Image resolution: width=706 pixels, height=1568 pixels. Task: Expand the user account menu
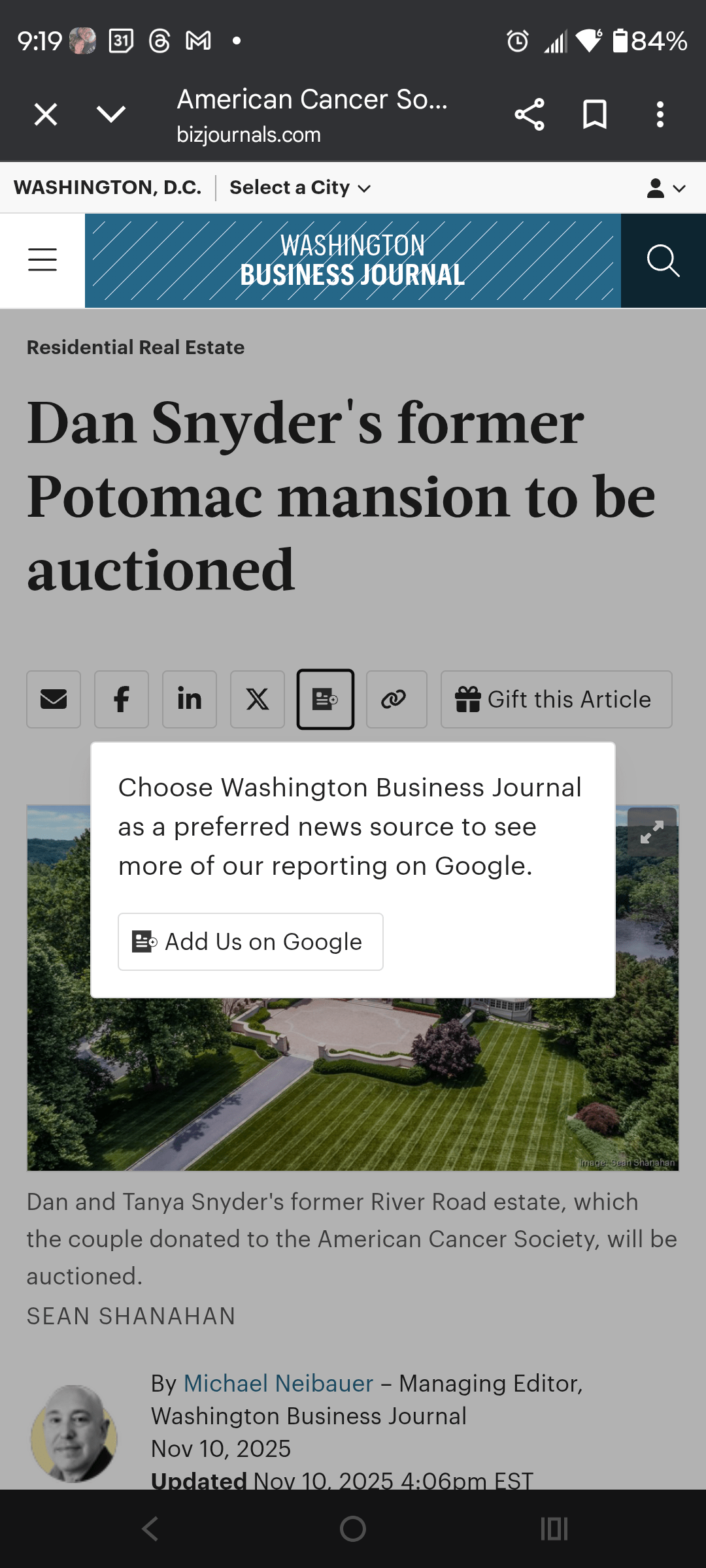click(665, 188)
